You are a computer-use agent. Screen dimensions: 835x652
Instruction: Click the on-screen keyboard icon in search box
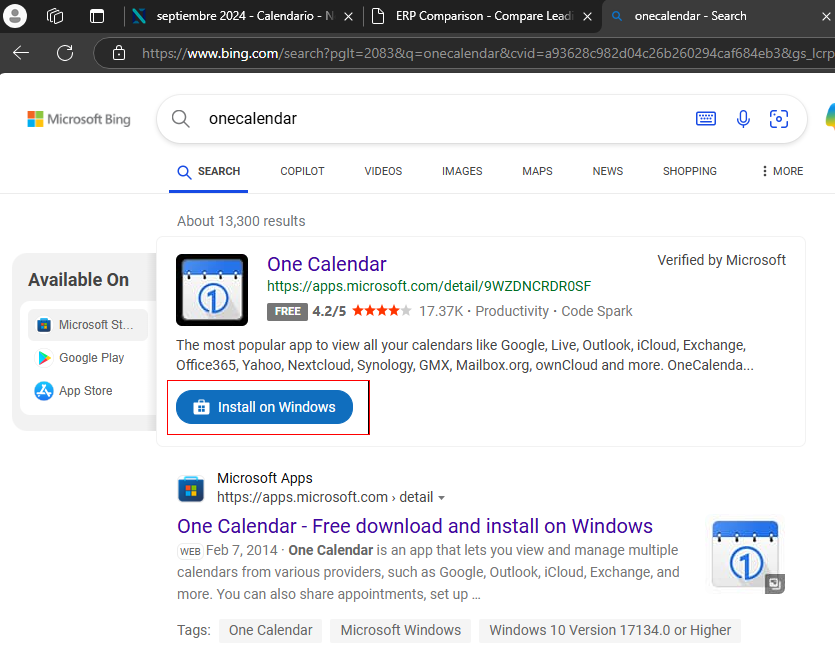pos(706,119)
